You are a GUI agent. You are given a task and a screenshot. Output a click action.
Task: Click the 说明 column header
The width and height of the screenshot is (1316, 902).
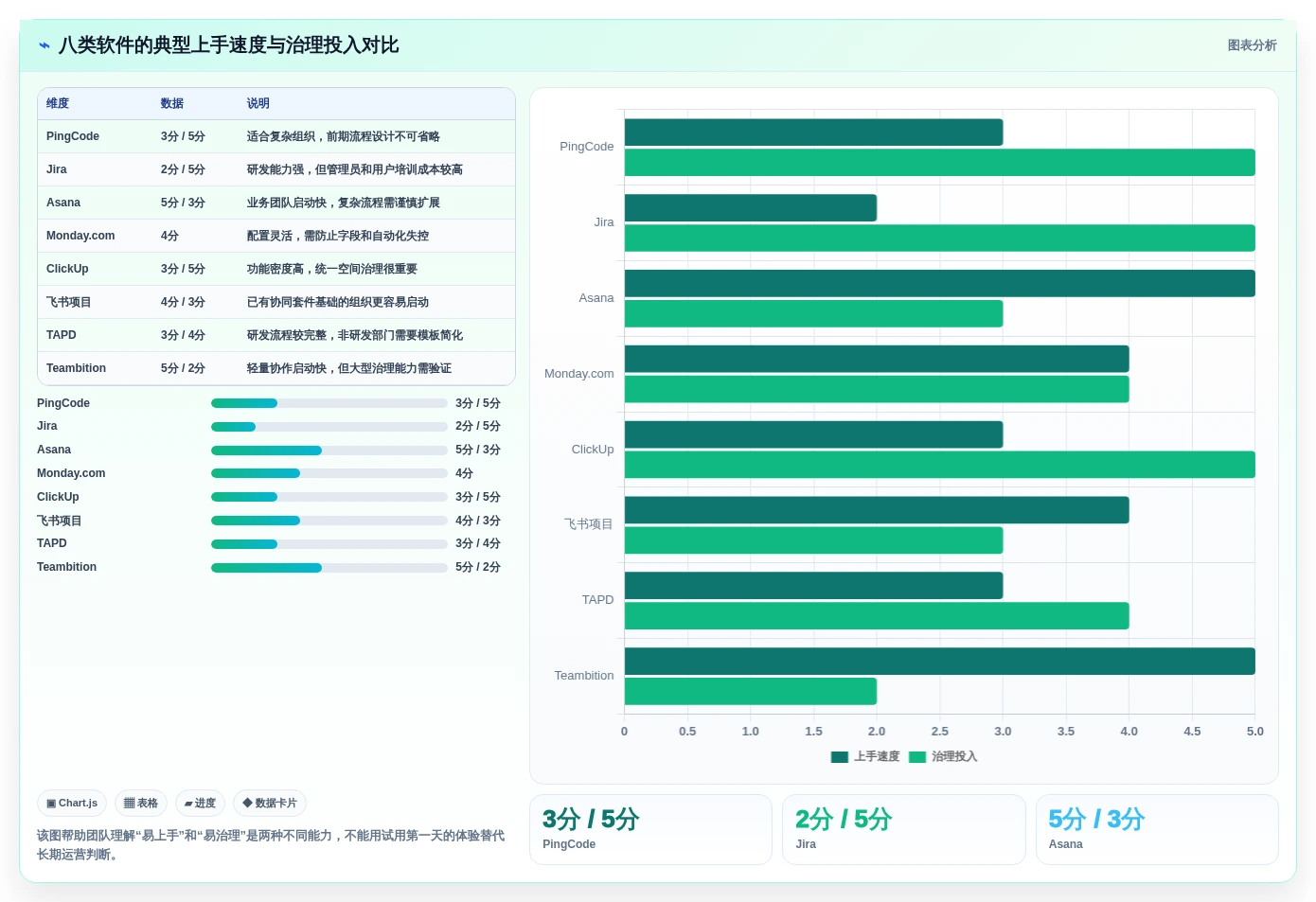click(258, 104)
